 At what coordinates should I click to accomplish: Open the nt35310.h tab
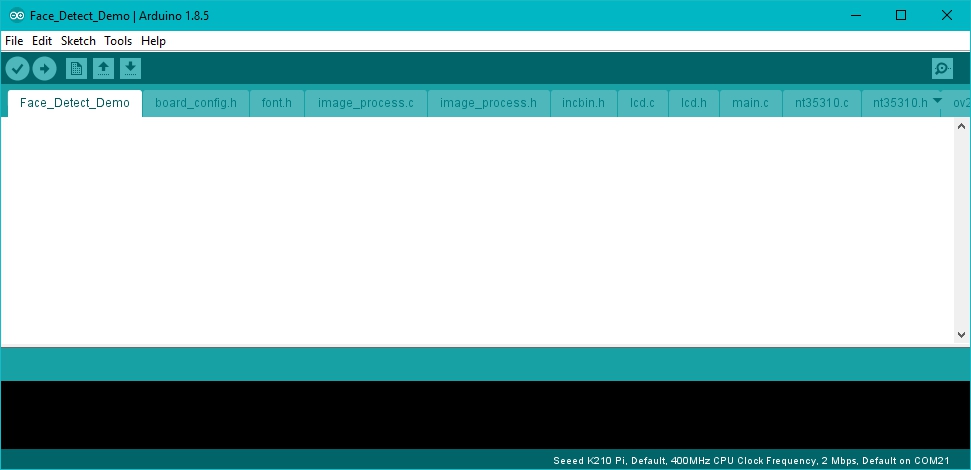[x=900, y=103]
